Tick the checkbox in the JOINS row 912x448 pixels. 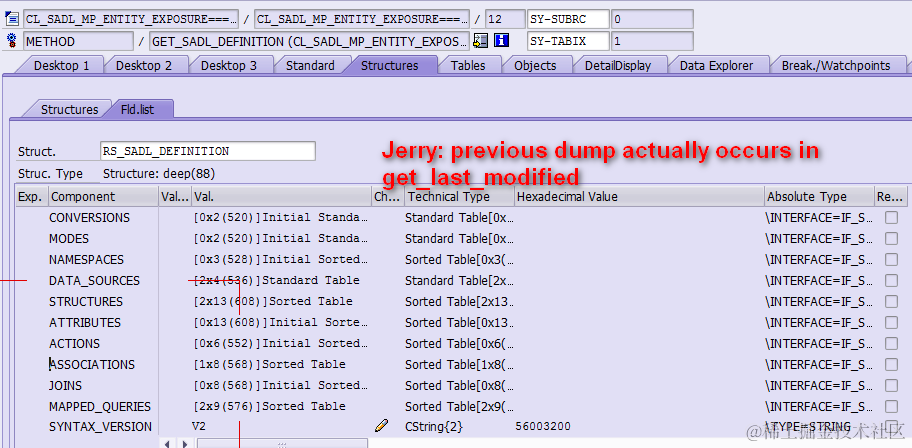coord(891,385)
